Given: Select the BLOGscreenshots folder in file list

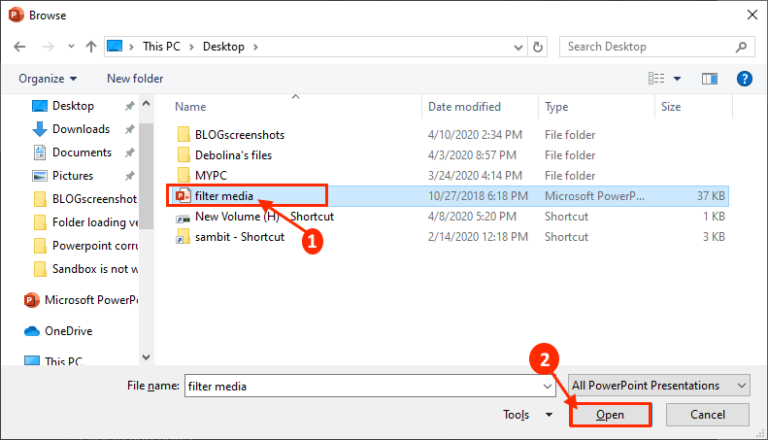Looking at the screenshot, I should (240, 135).
